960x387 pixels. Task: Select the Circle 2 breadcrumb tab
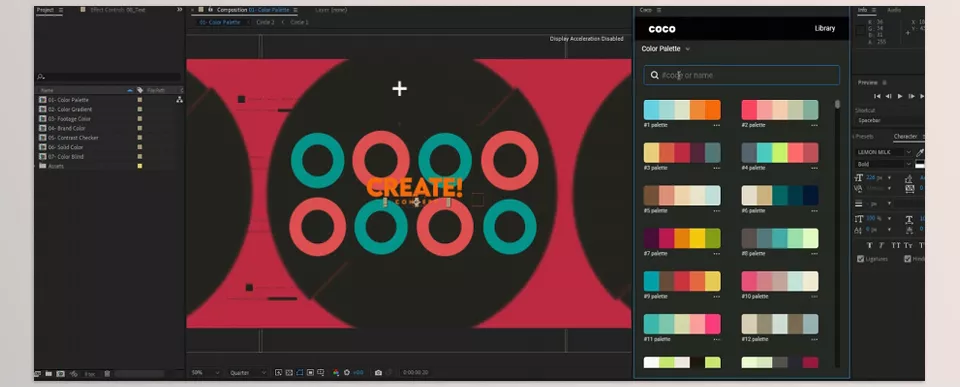click(x=265, y=22)
